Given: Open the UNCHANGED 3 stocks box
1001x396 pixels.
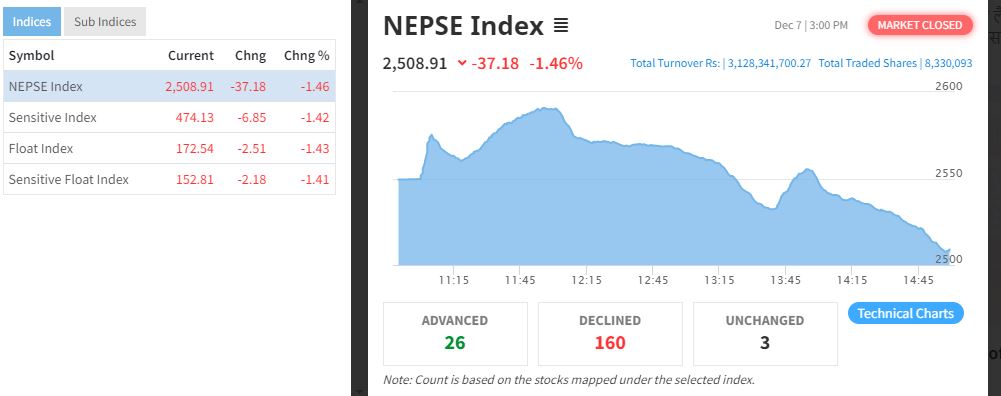Looking at the screenshot, I should (765, 333).
